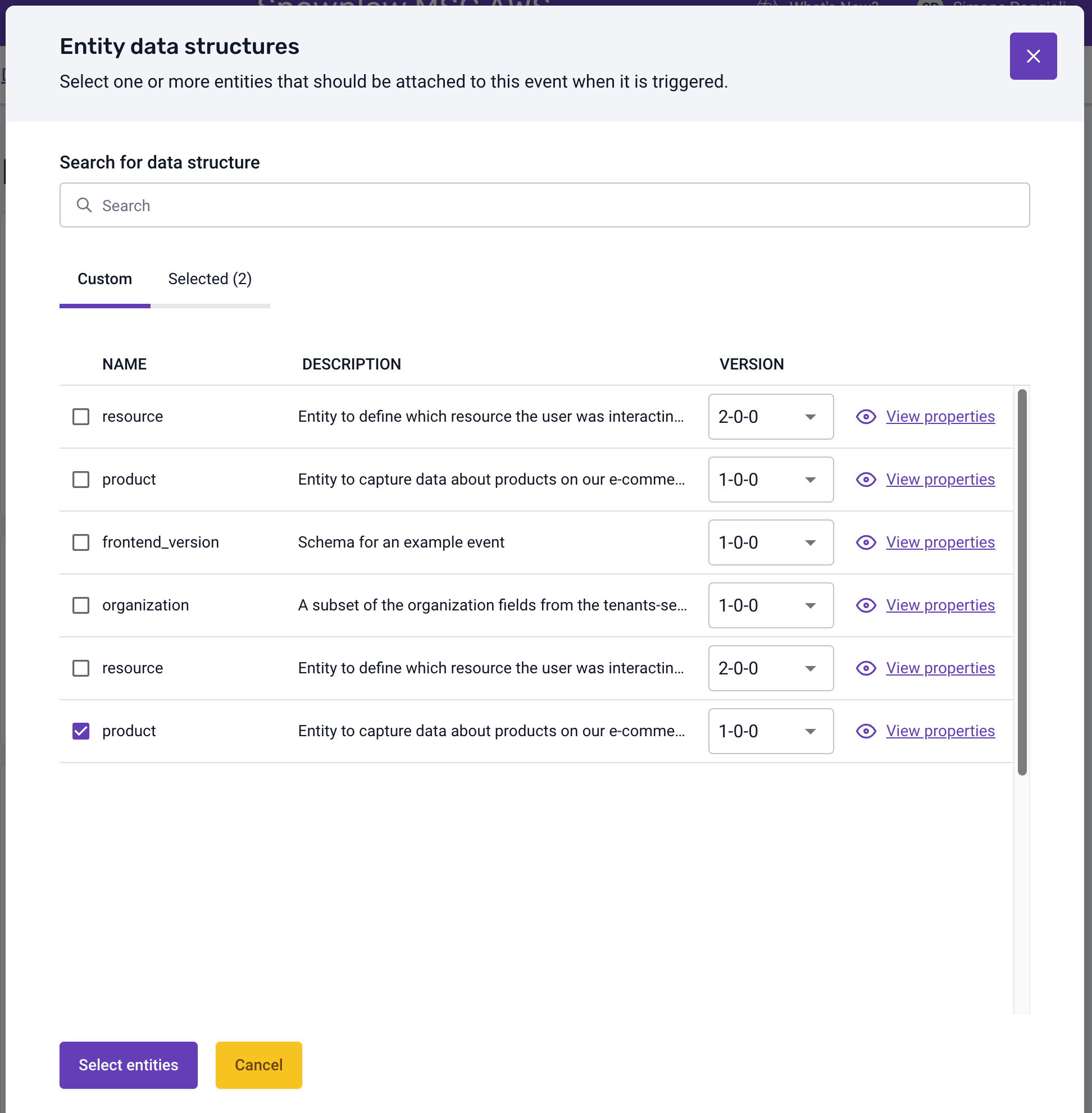
Task: Click the magnifier icon in search field
Action: [84, 206]
